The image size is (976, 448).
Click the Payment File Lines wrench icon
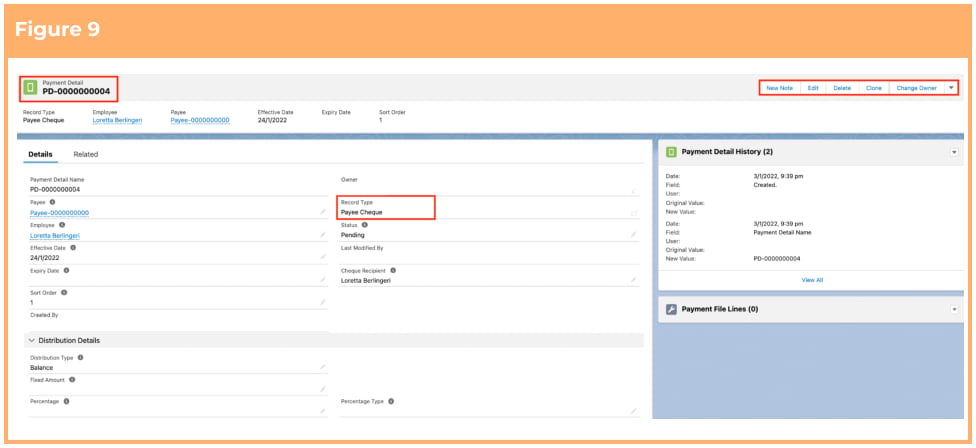[671, 309]
